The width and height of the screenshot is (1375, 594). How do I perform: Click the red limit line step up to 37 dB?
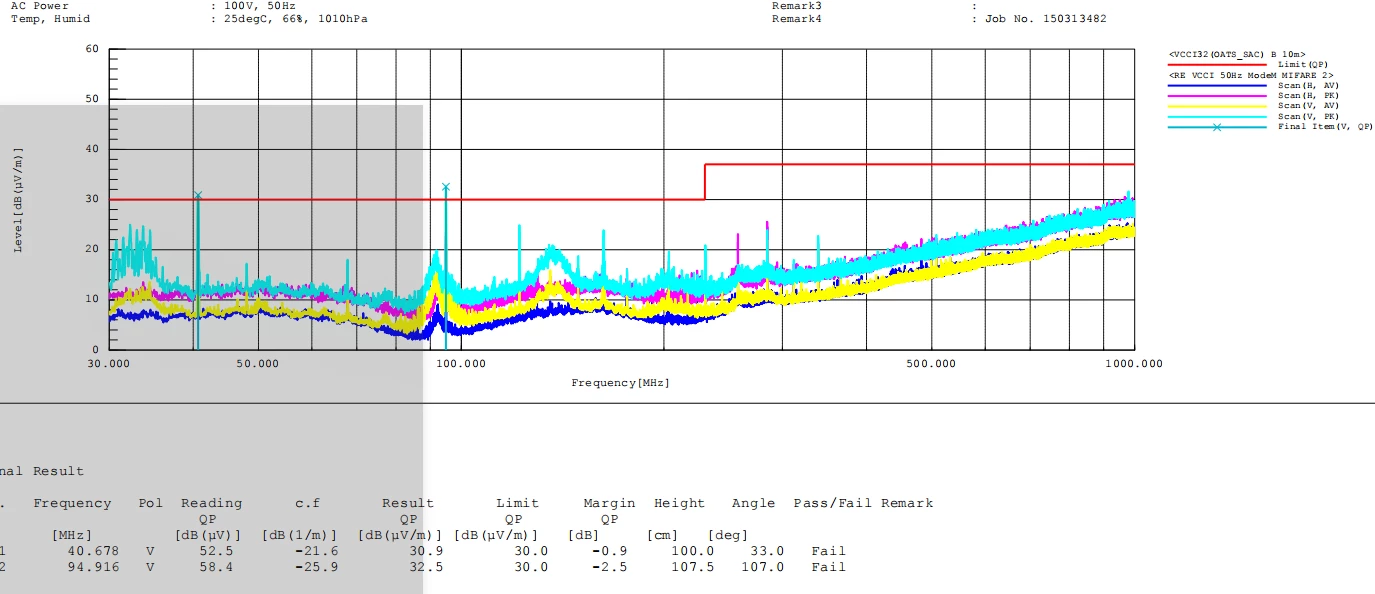[x=705, y=181]
